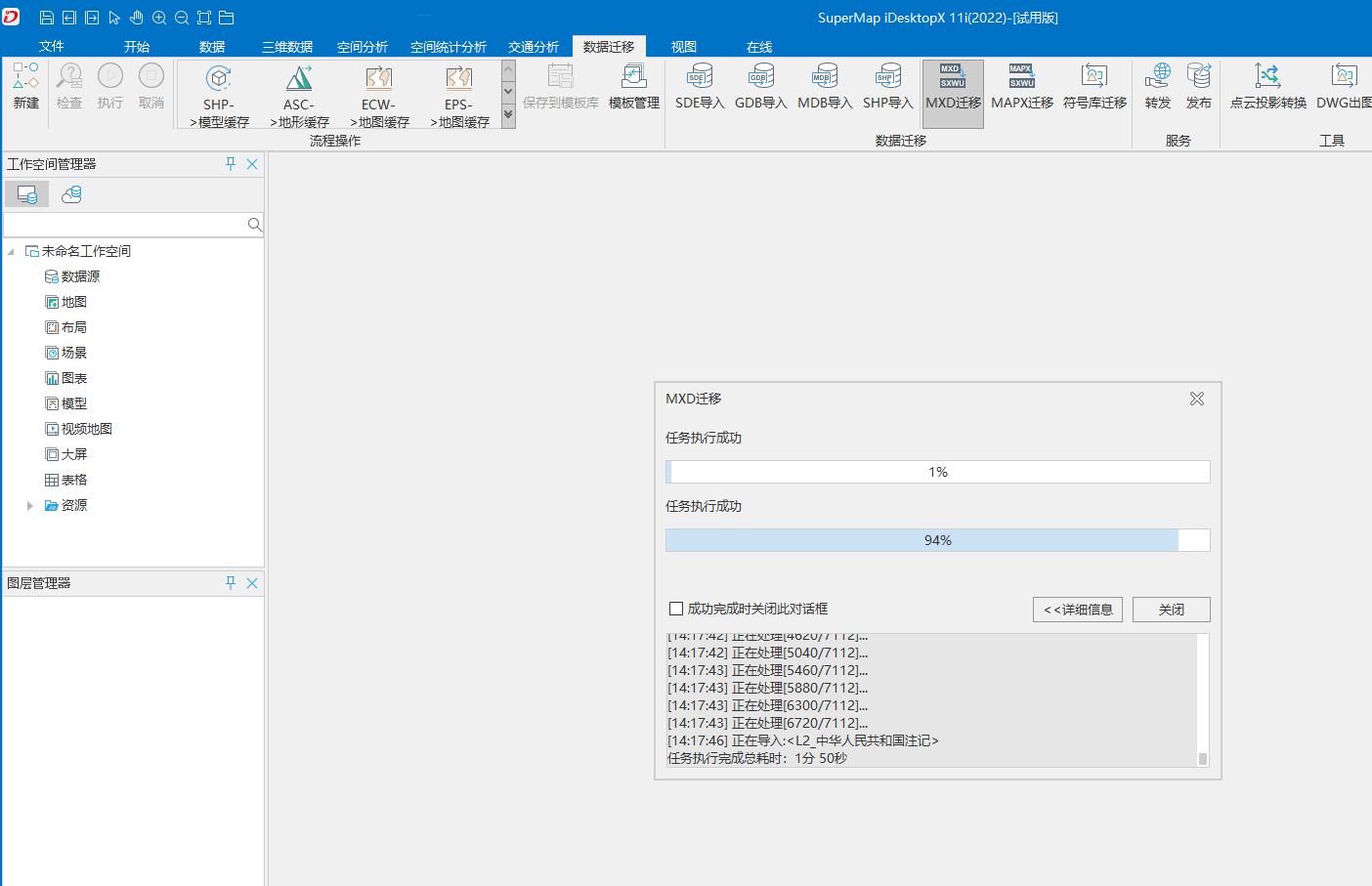Expand the 资源 tree node

(30, 505)
